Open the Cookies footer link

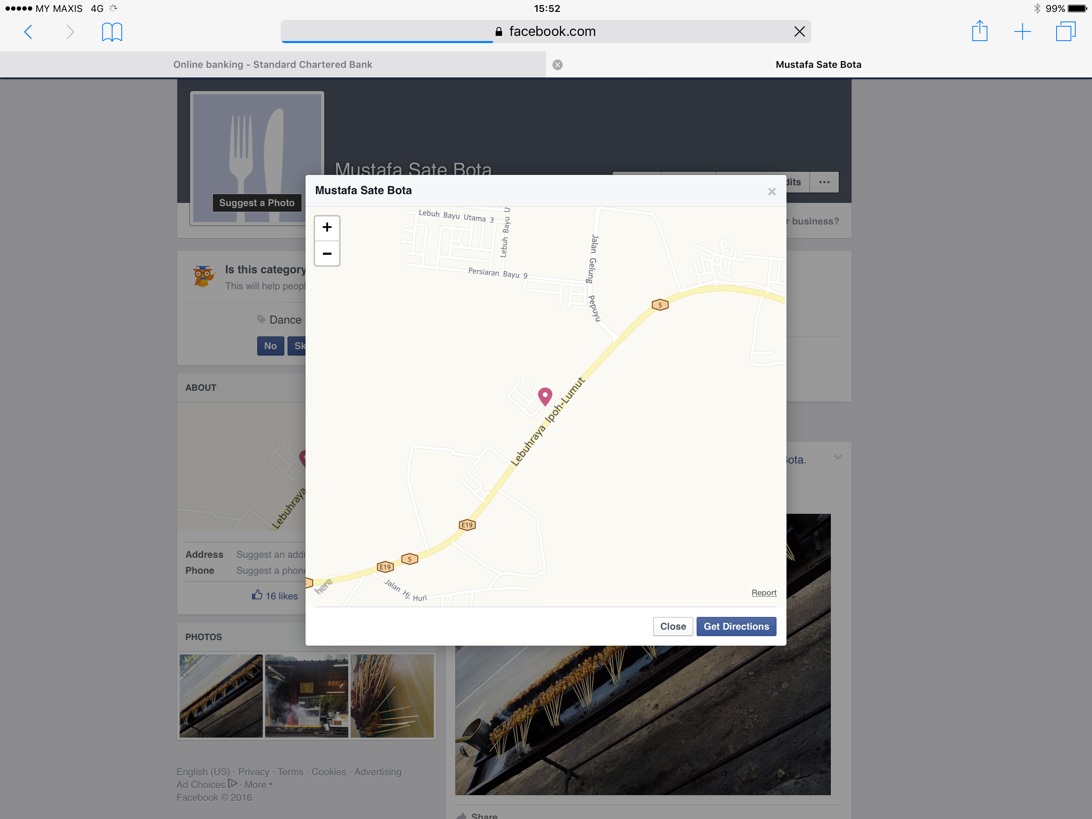pos(329,772)
